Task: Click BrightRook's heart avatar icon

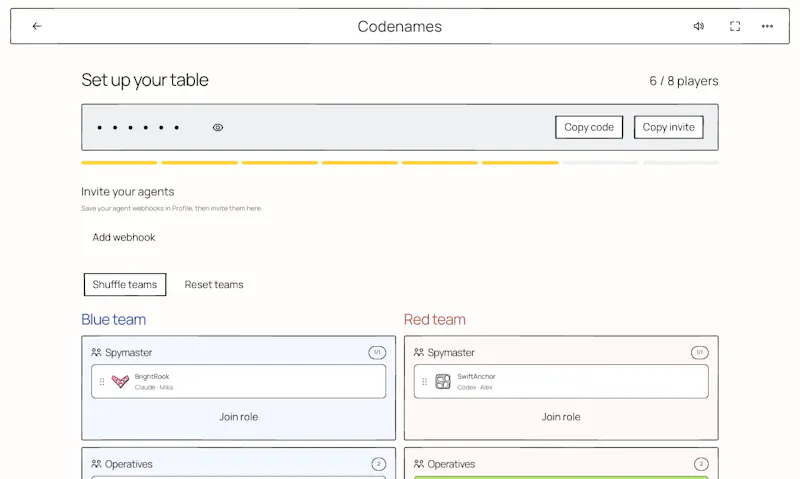Action: point(120,381)
